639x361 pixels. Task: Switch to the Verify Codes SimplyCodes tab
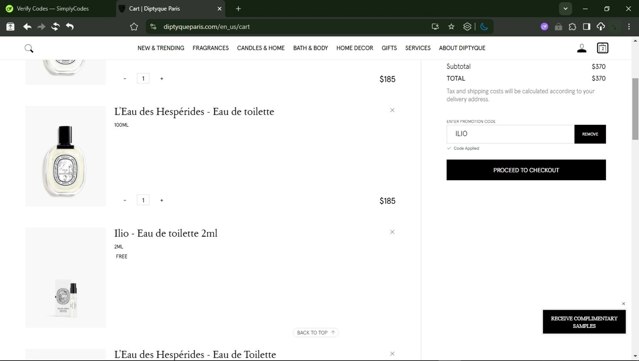coord(53,9)
